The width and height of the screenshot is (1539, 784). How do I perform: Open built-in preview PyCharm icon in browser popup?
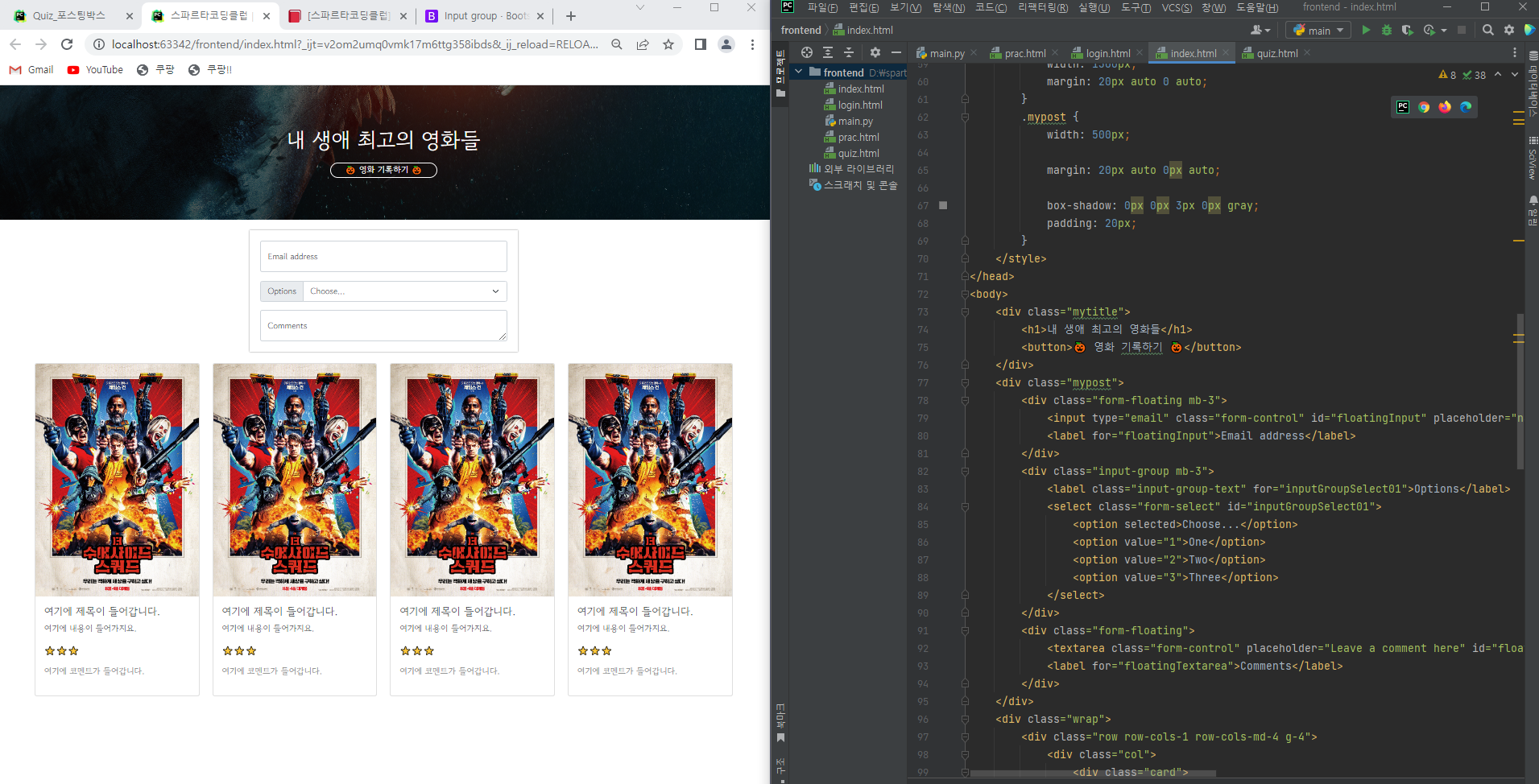1403,107
